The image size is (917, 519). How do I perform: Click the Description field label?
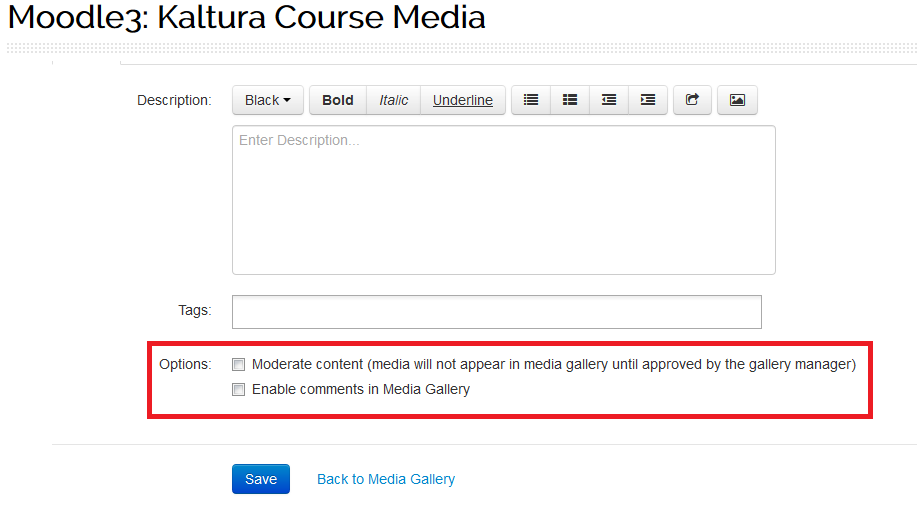tap(174, 100)
